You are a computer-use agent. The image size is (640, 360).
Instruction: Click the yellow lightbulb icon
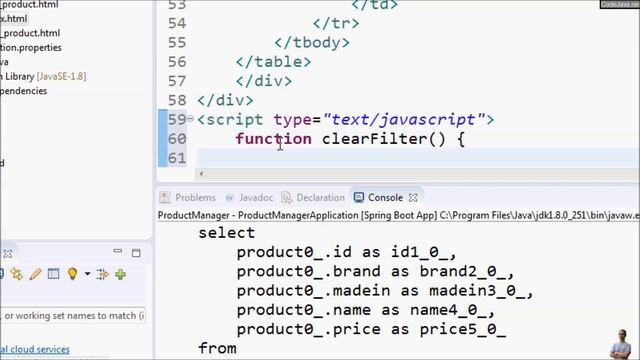click(x=72, y=274)
